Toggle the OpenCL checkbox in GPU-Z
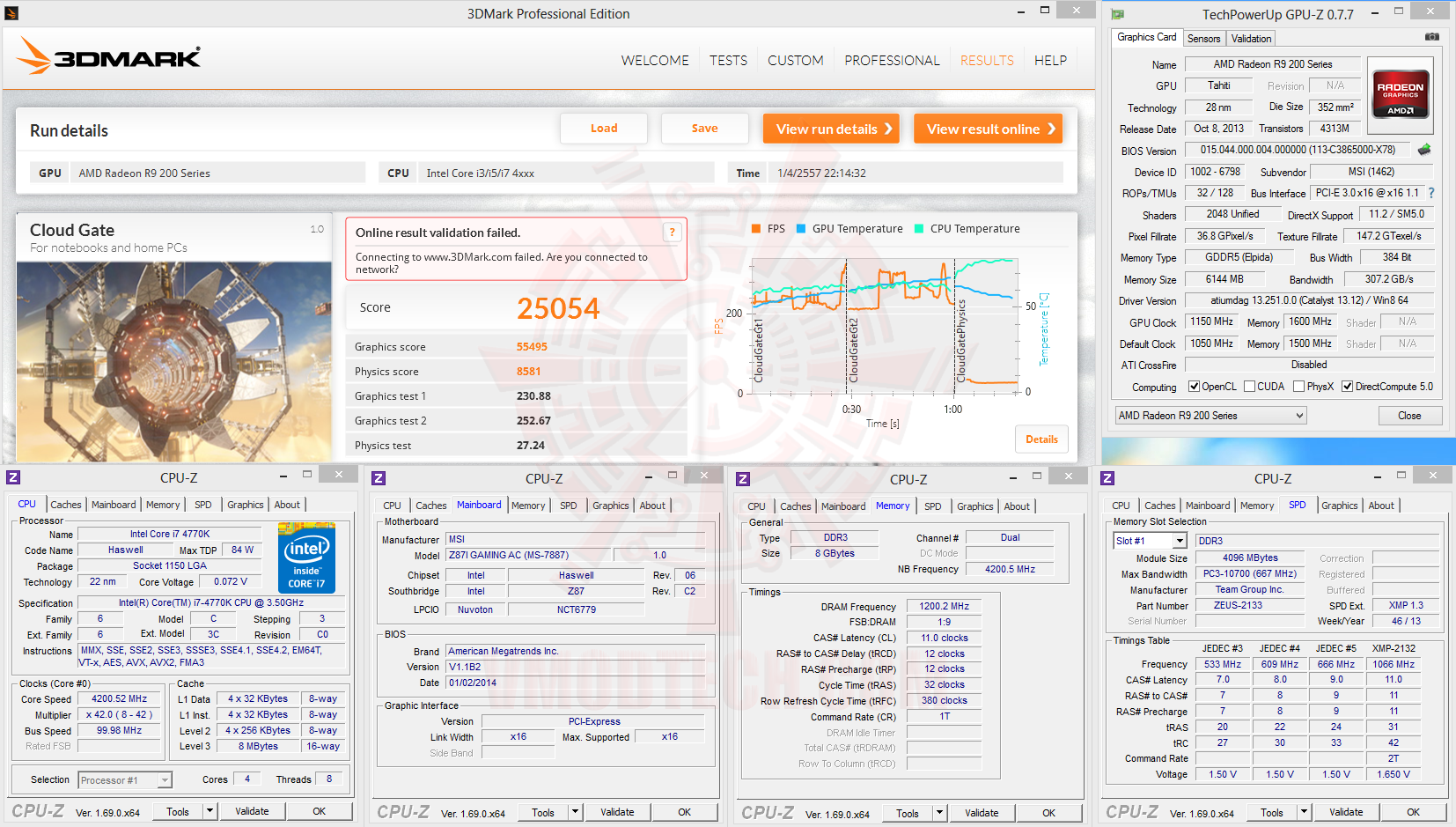1456x827 pixels. click(x=1195, y=387)
